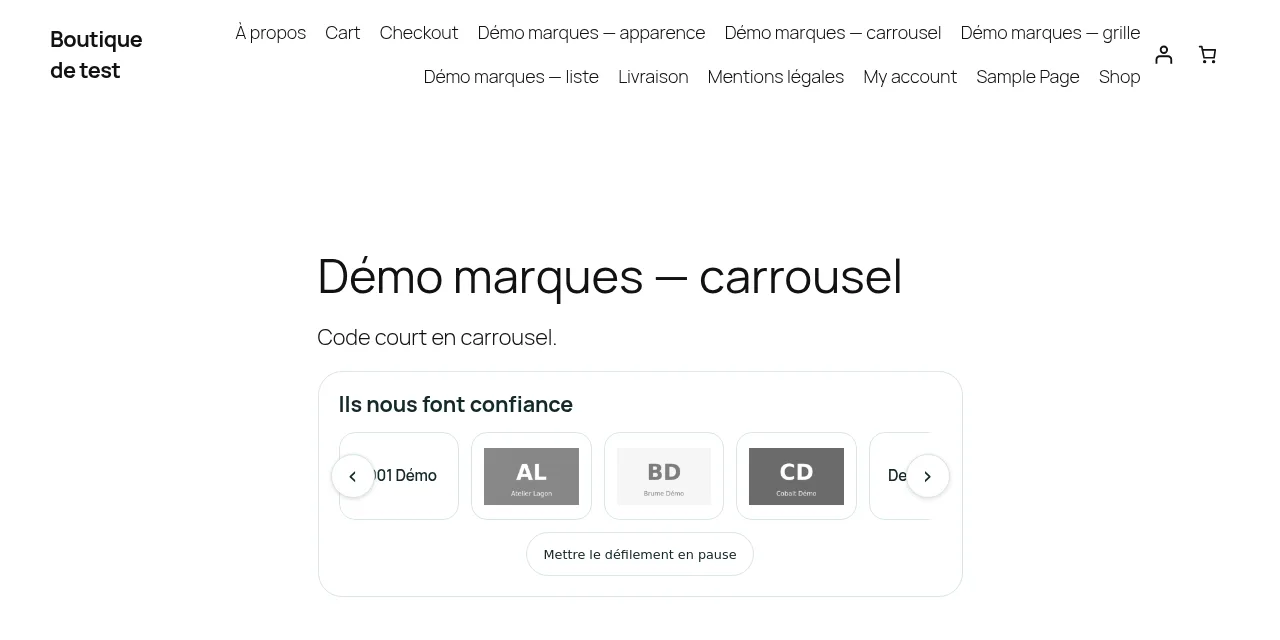Open Sample Page

[x=1028, y=77]
